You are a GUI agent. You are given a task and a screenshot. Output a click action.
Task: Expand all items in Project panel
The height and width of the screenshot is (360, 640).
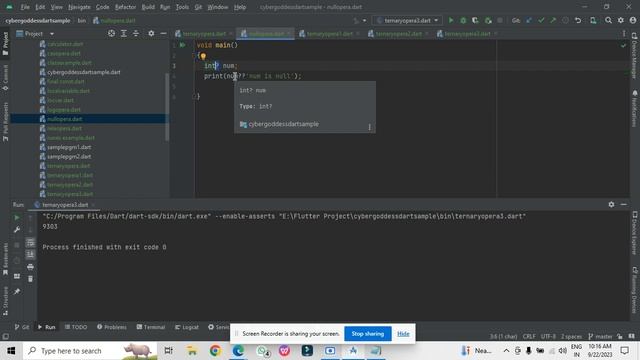click(124, 33)
